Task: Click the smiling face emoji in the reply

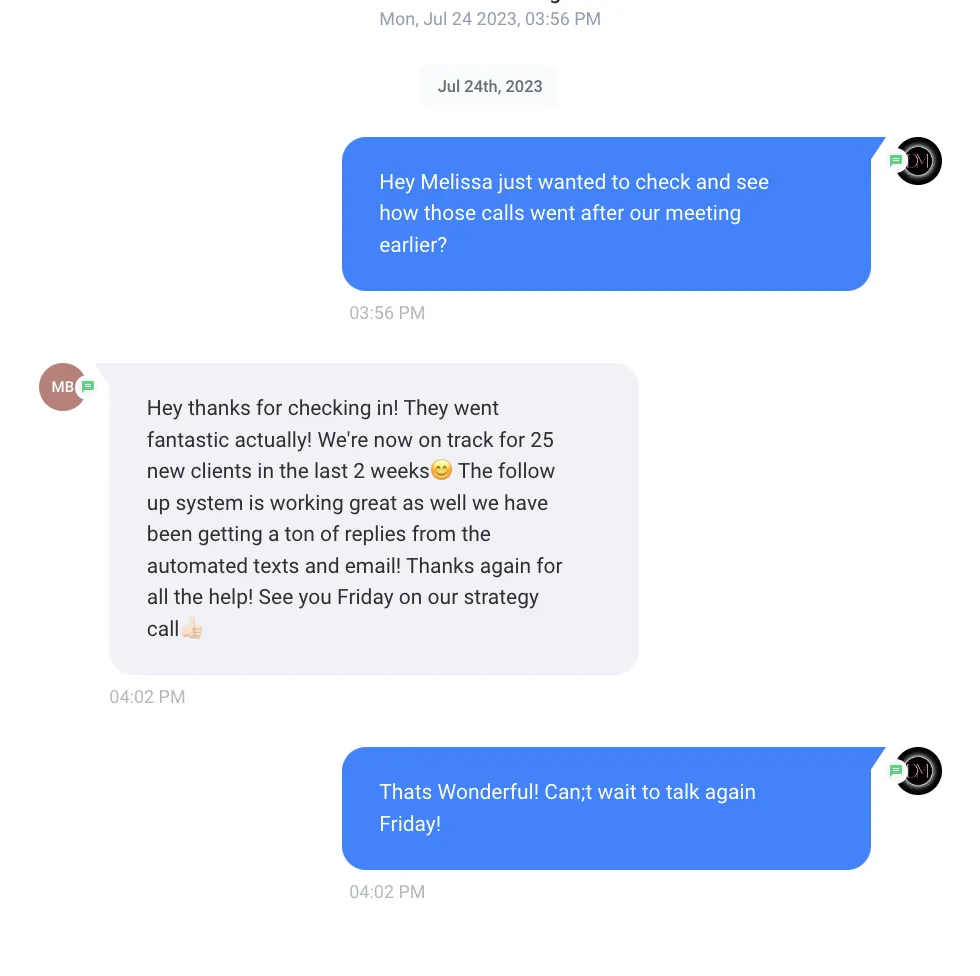Action: [x=441, y=470]
